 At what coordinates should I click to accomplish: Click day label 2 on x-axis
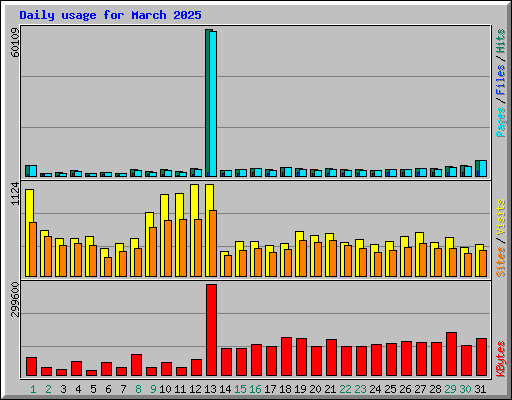coord(48,389)
